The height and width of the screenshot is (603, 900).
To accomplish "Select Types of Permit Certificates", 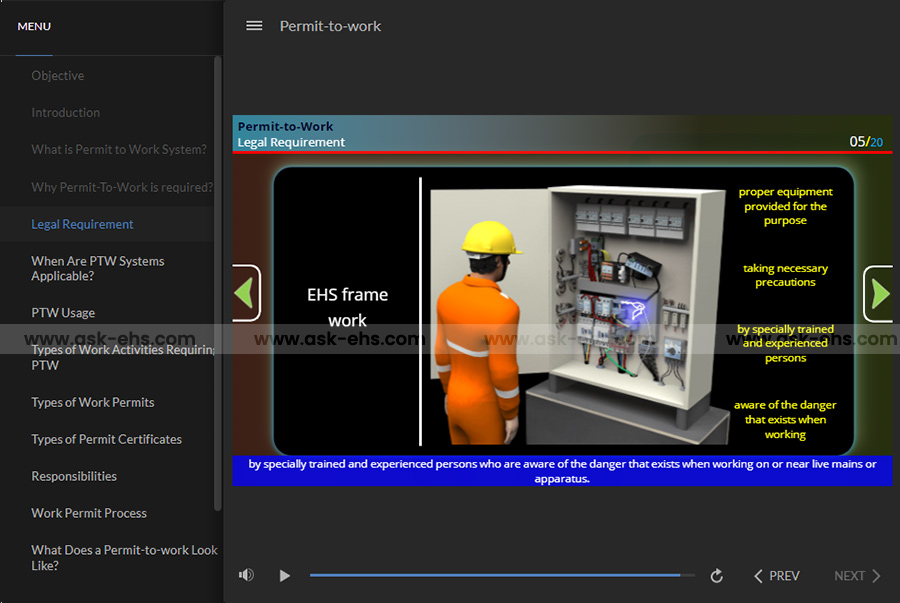I will pyautogui.click(x=107, y=439).
